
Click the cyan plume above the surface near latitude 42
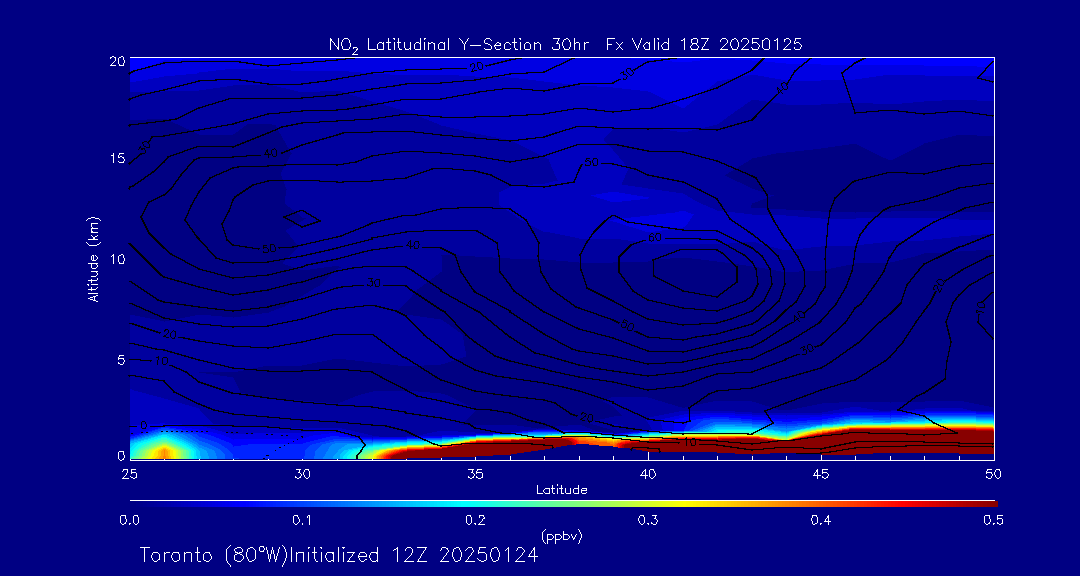[x=718, y=426]
